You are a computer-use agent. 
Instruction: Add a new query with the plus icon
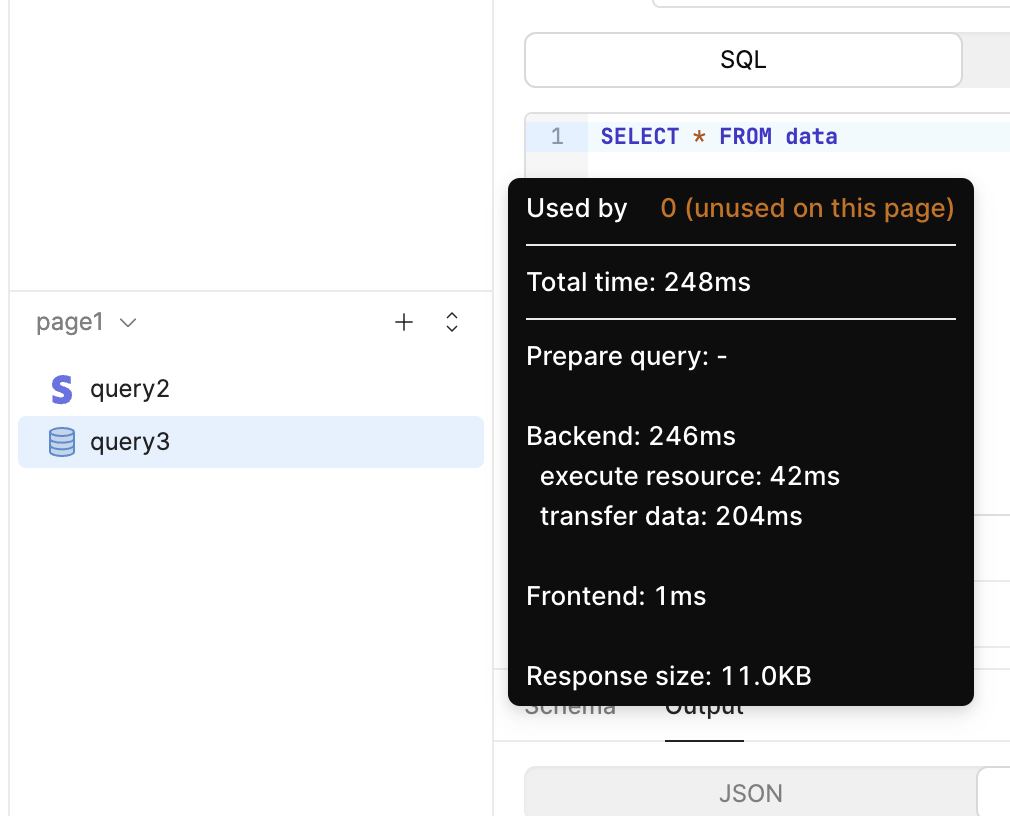(404, 322)
